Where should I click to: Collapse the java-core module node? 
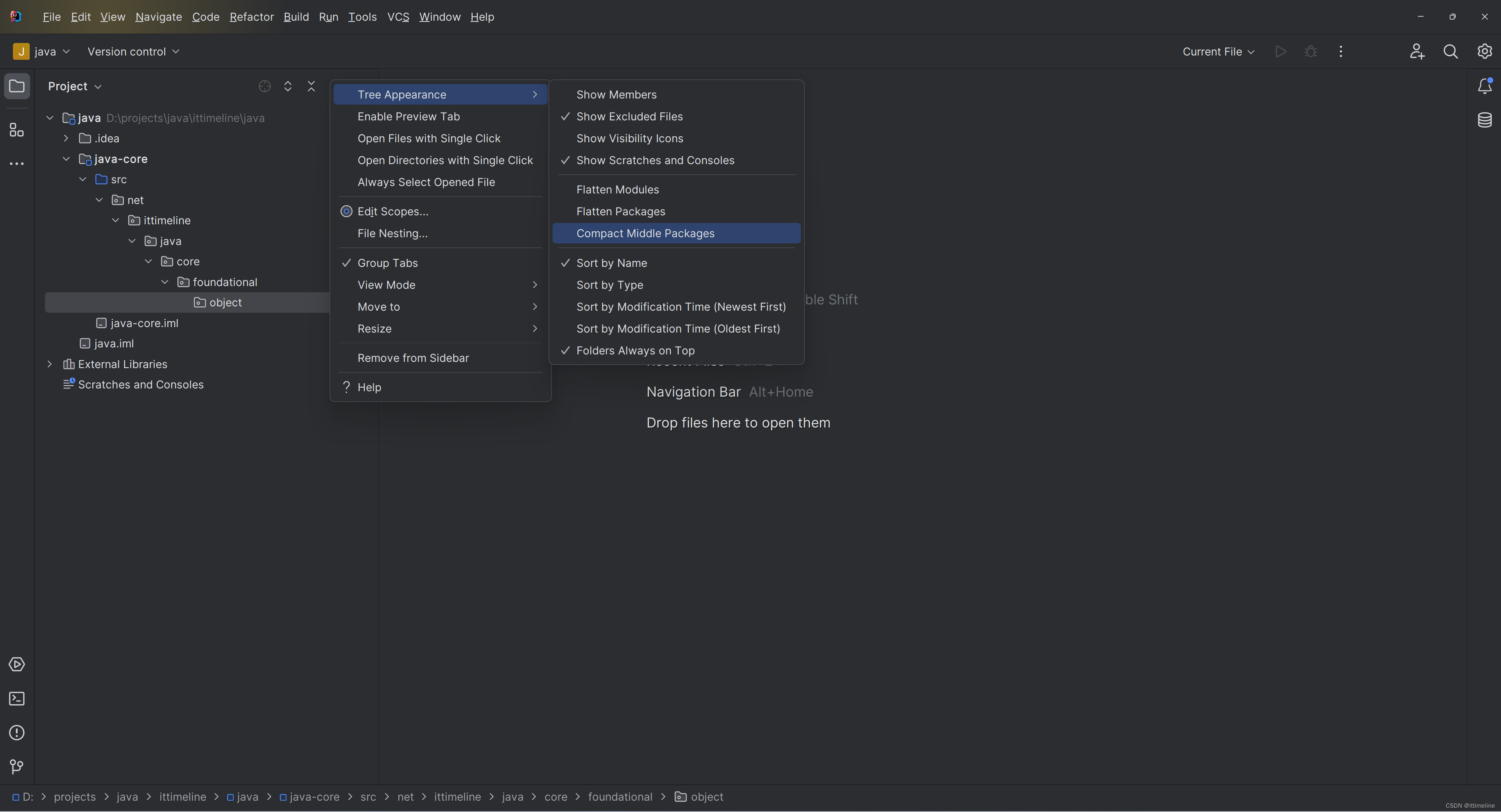pyautogui.click(x=66, y=159)
